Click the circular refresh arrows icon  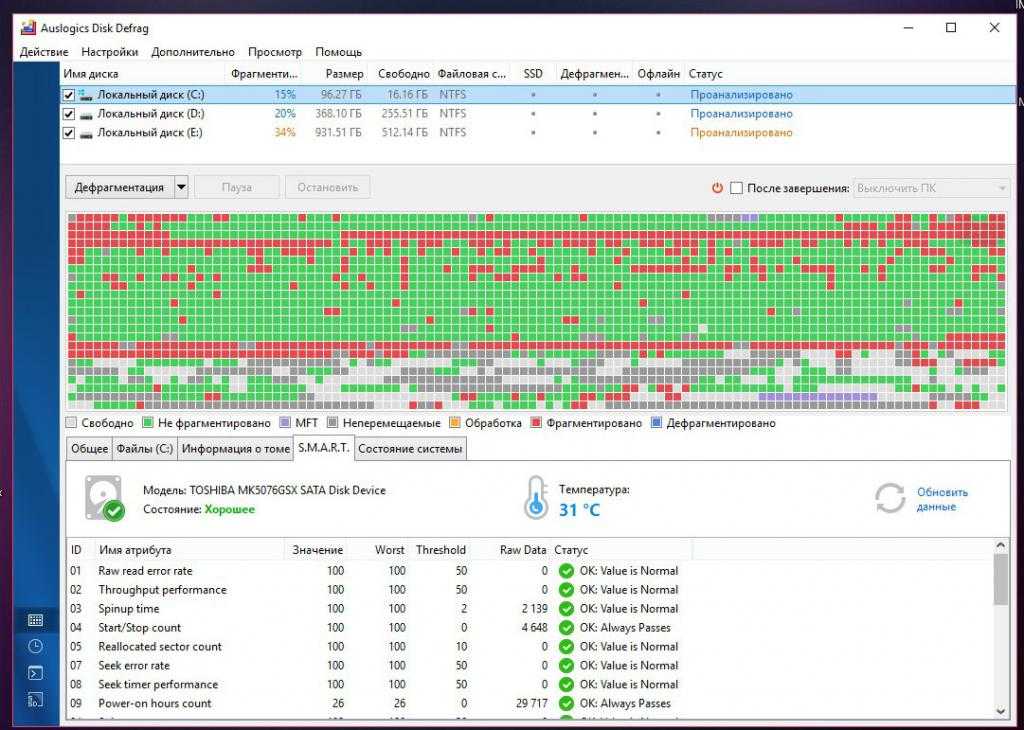click(889, 499)
